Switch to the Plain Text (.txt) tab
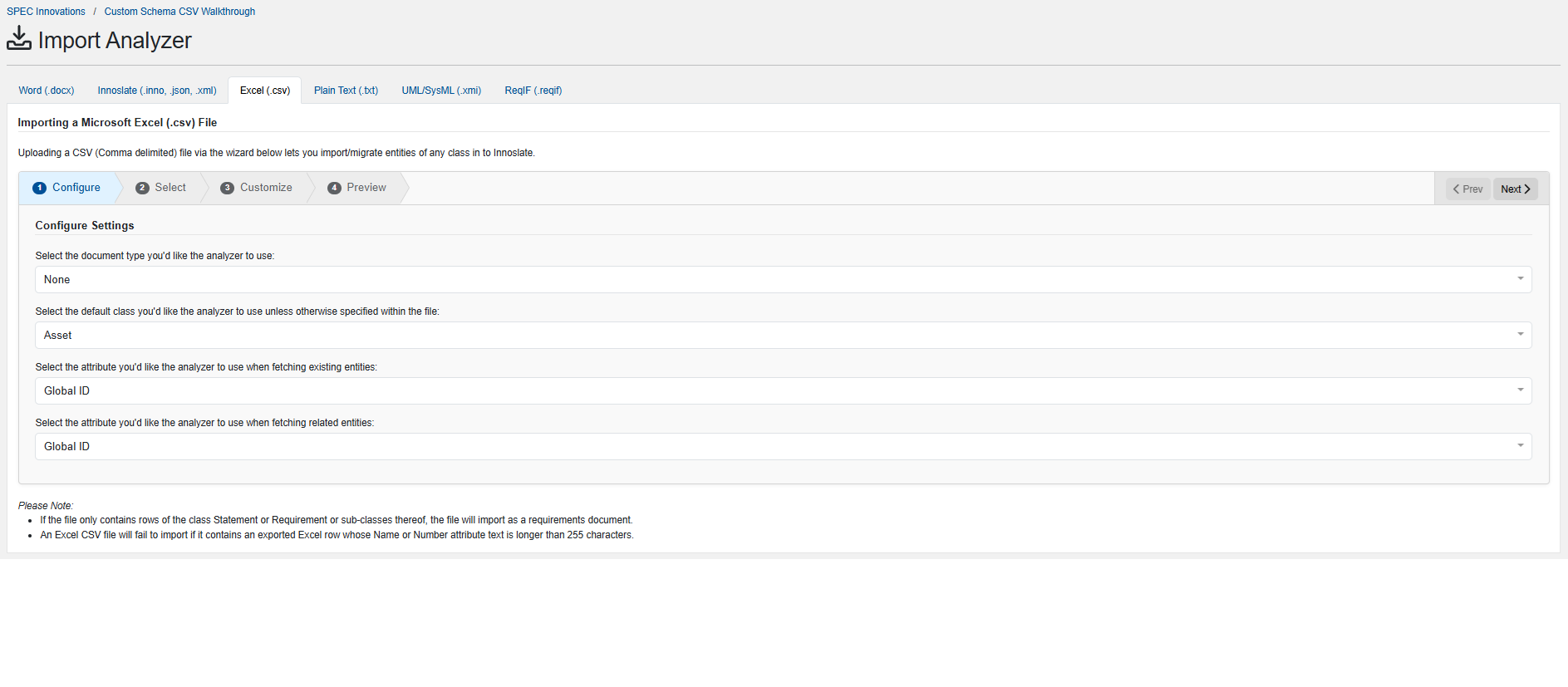This screenshot has height=687, width=1568. [x=346, y=91]
